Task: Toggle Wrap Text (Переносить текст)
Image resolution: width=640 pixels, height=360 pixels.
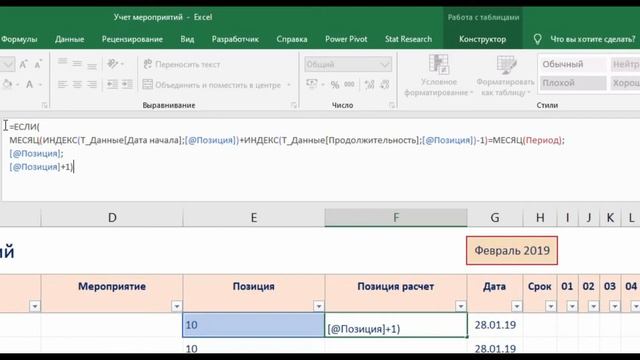Action: pos(182,64)
